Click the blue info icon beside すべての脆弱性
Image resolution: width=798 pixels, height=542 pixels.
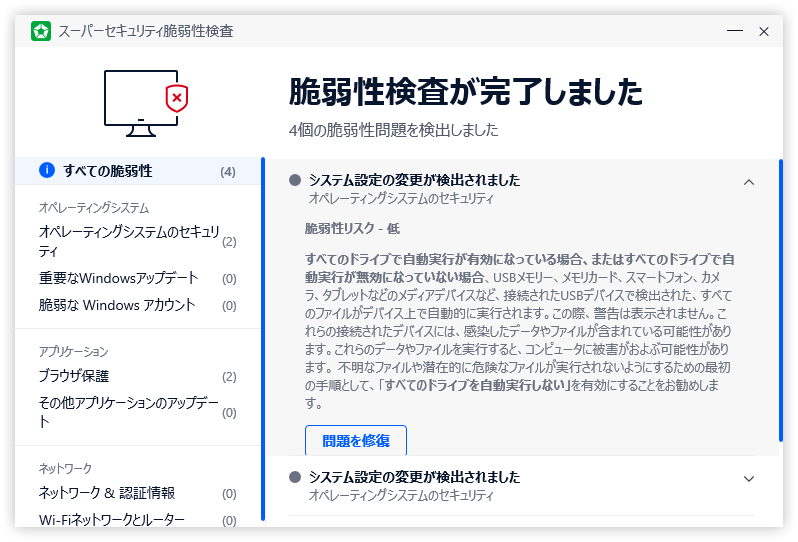point(47,170)
